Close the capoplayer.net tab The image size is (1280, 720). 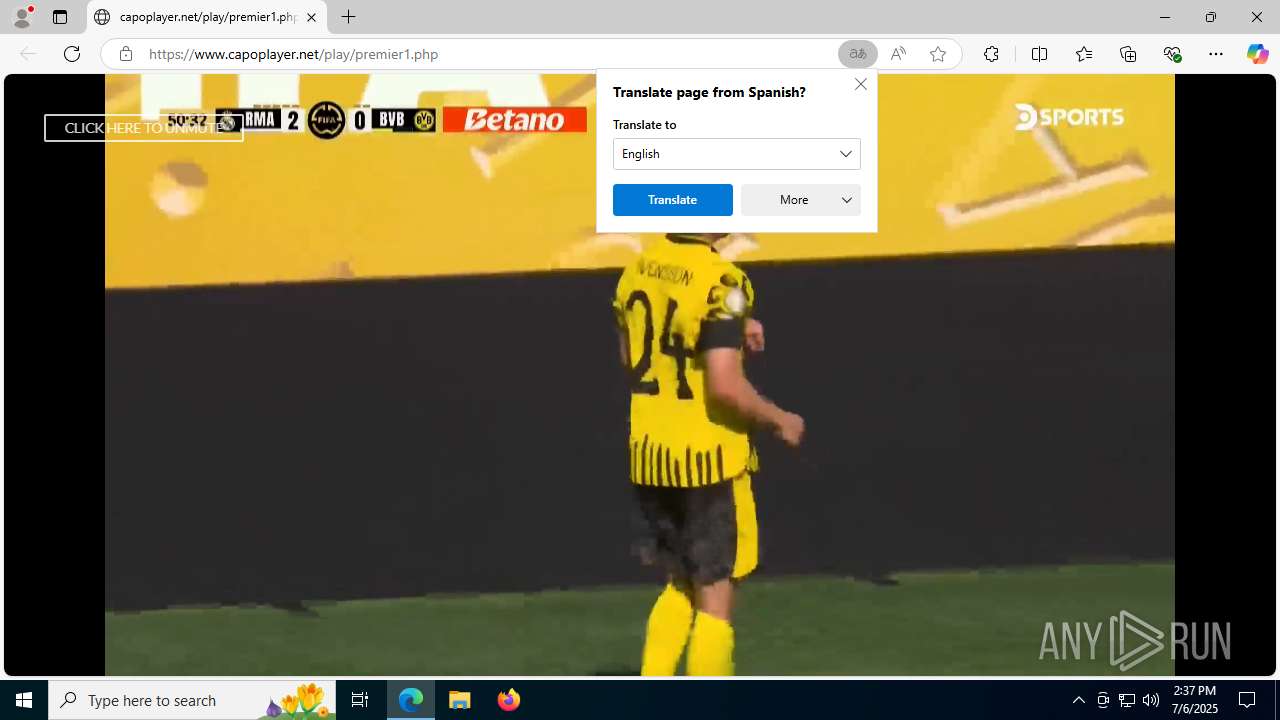311,17
